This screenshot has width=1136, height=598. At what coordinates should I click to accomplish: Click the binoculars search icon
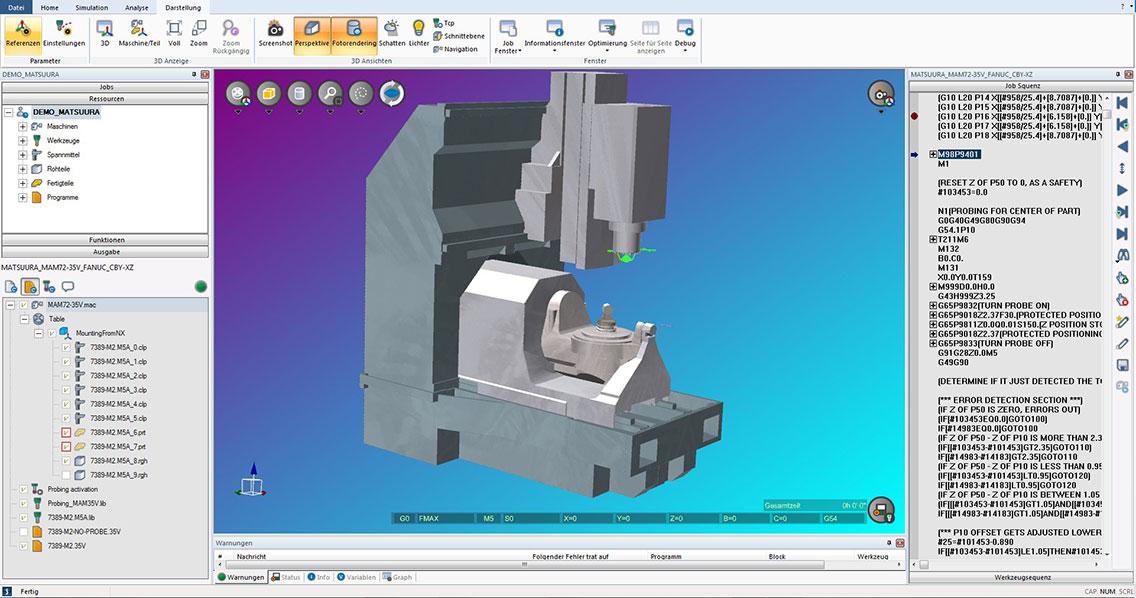point(1122,255)
